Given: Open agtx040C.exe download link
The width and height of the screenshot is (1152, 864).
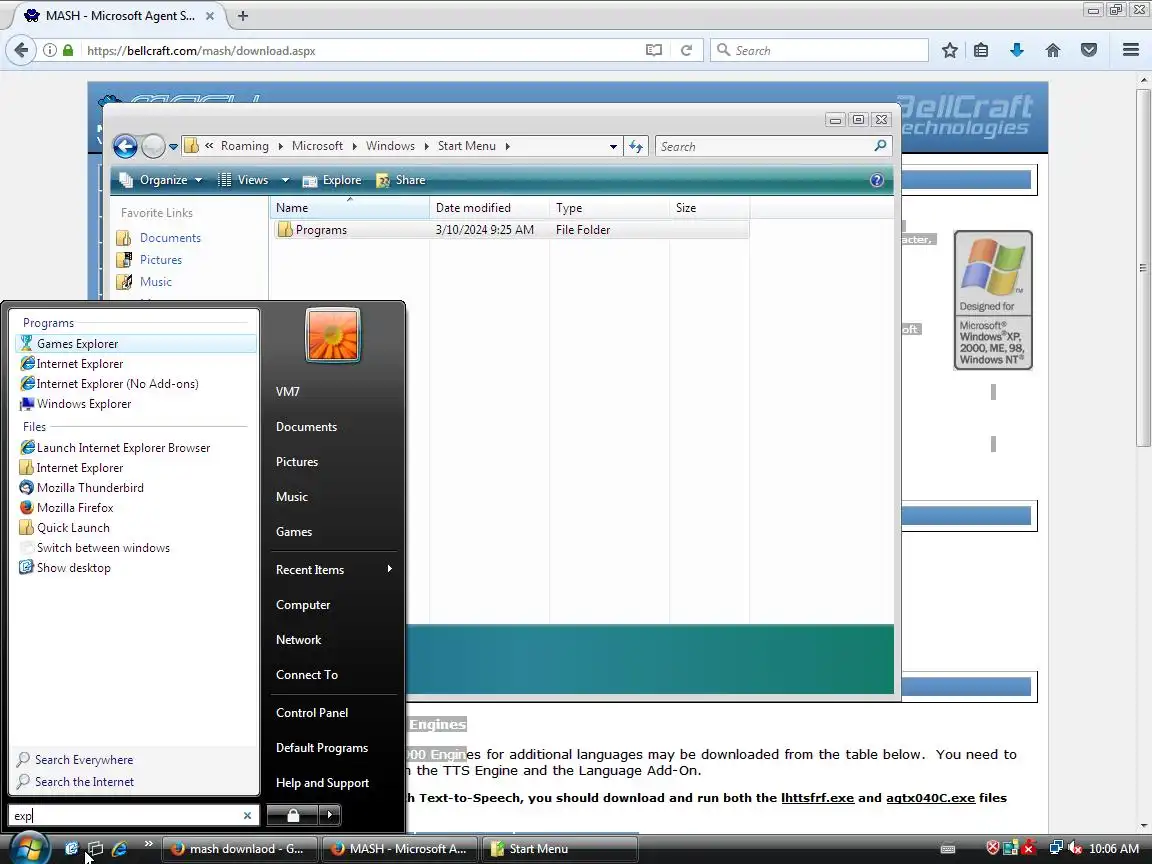Looking at the screenshot, I should [x=930, y=798].
